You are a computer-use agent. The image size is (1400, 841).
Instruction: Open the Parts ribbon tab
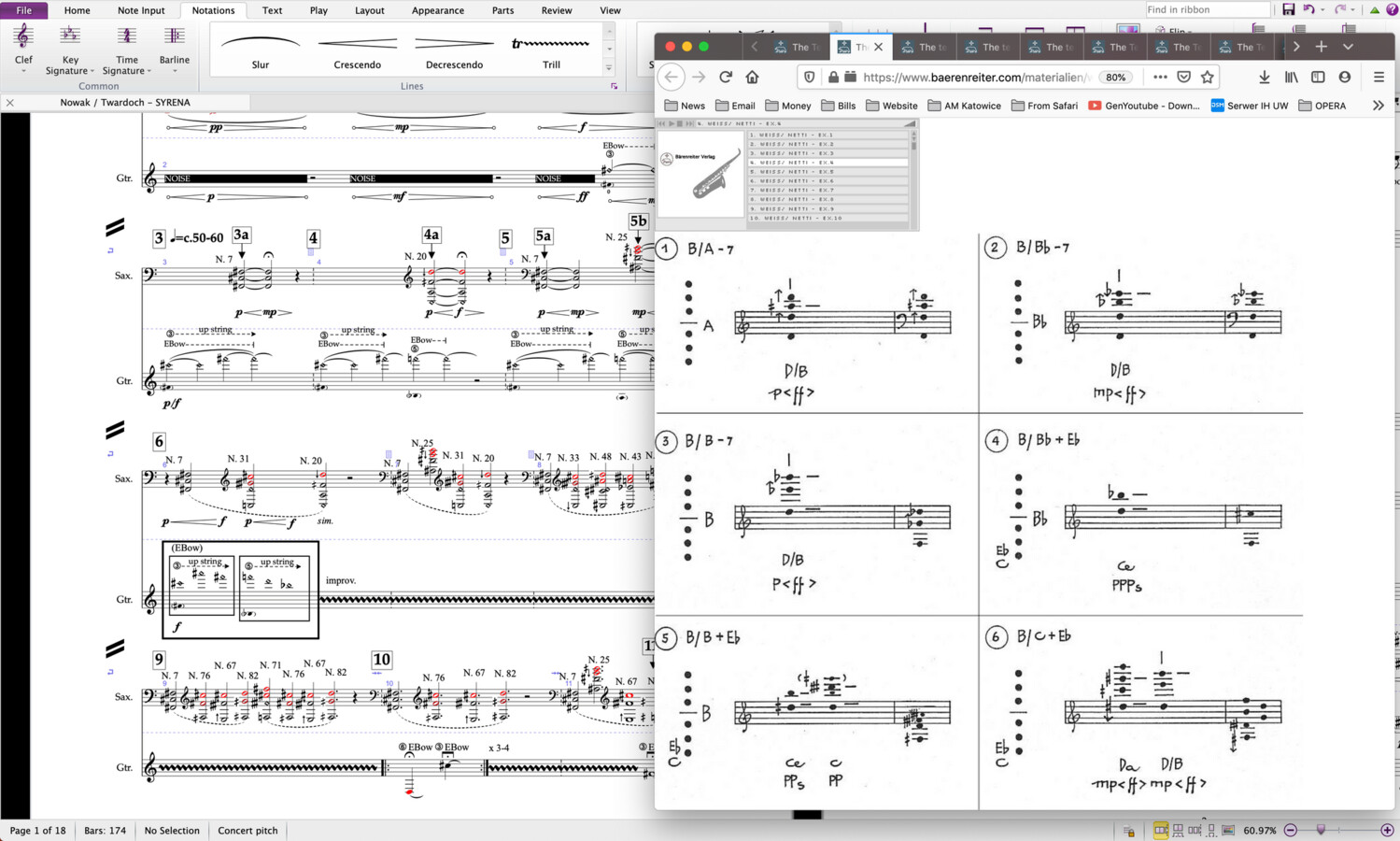coord(502,10)
